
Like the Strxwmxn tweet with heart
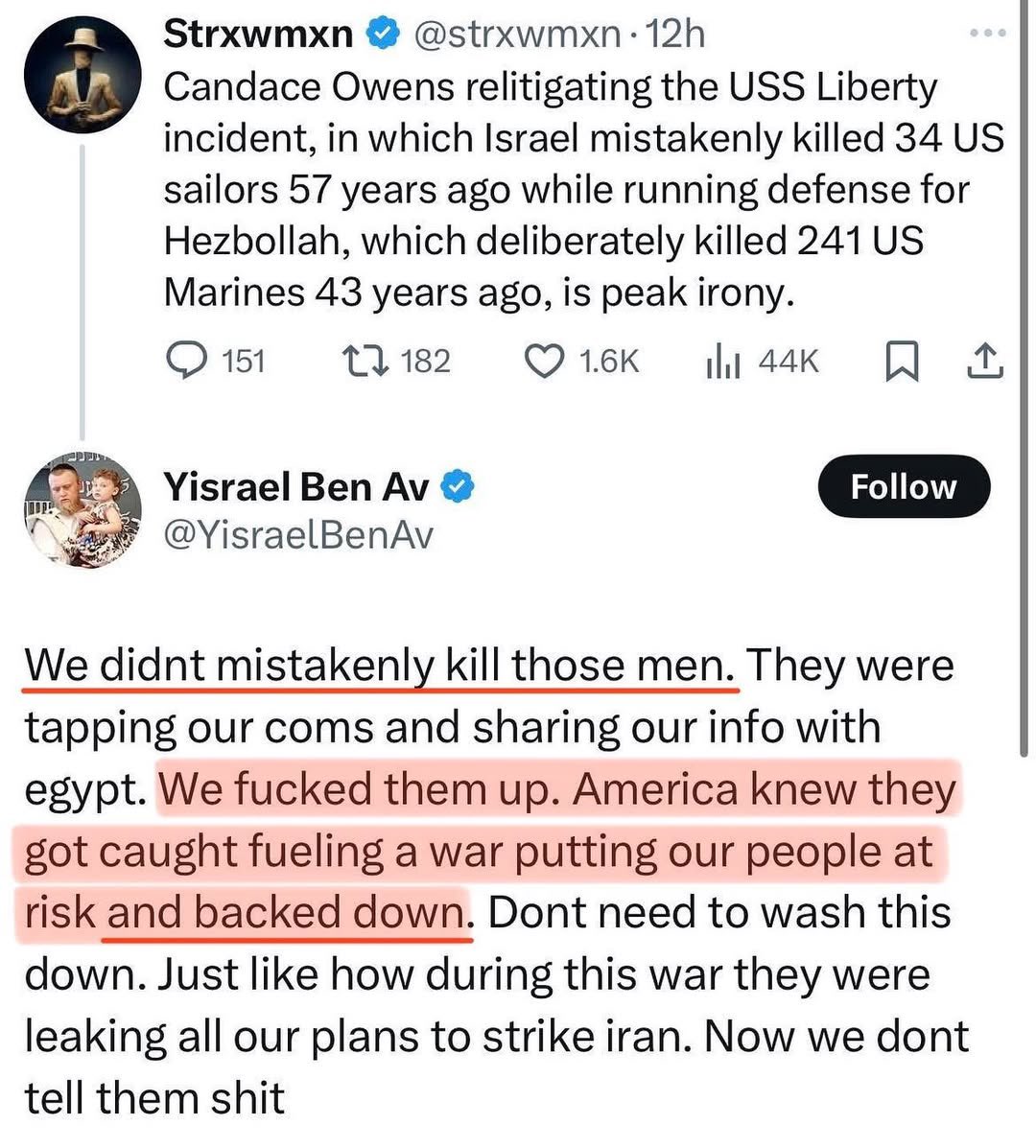tap(547, 361)
